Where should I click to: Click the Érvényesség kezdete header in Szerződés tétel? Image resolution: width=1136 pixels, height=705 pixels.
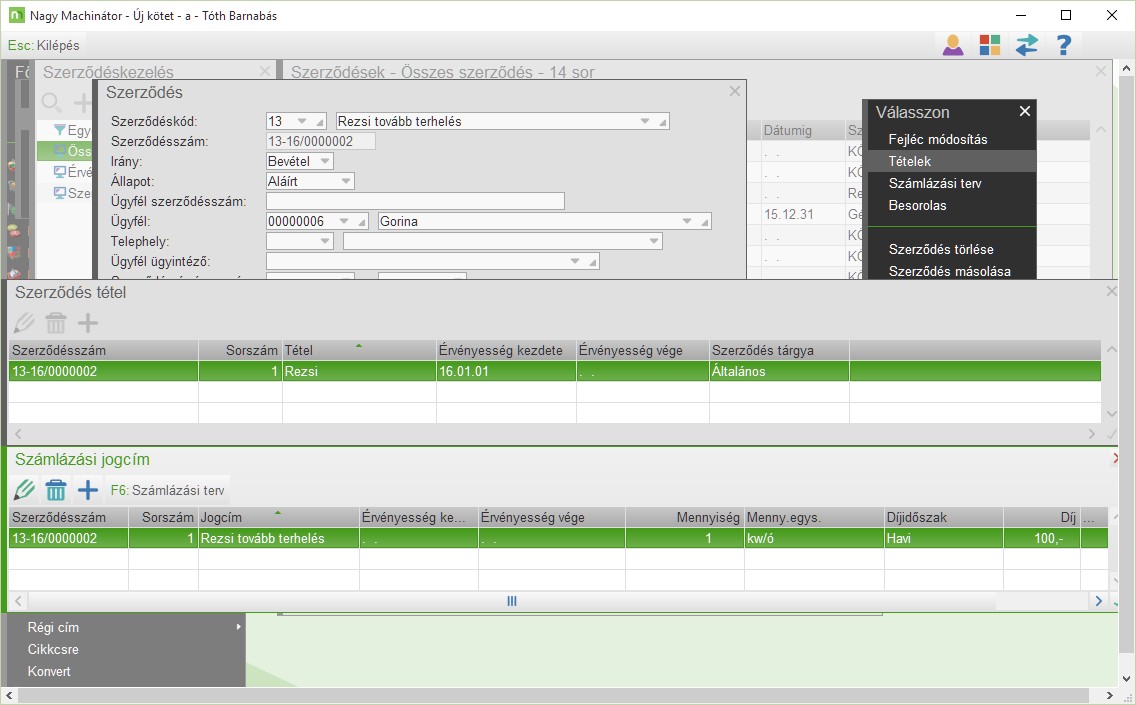click(506, 350)
